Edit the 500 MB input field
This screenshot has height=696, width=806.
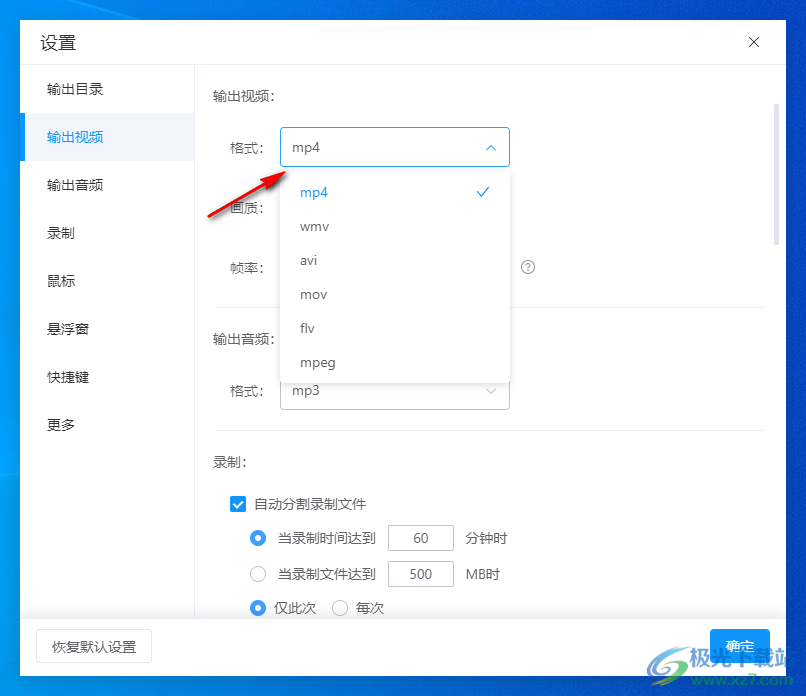(x=421, y=574)
